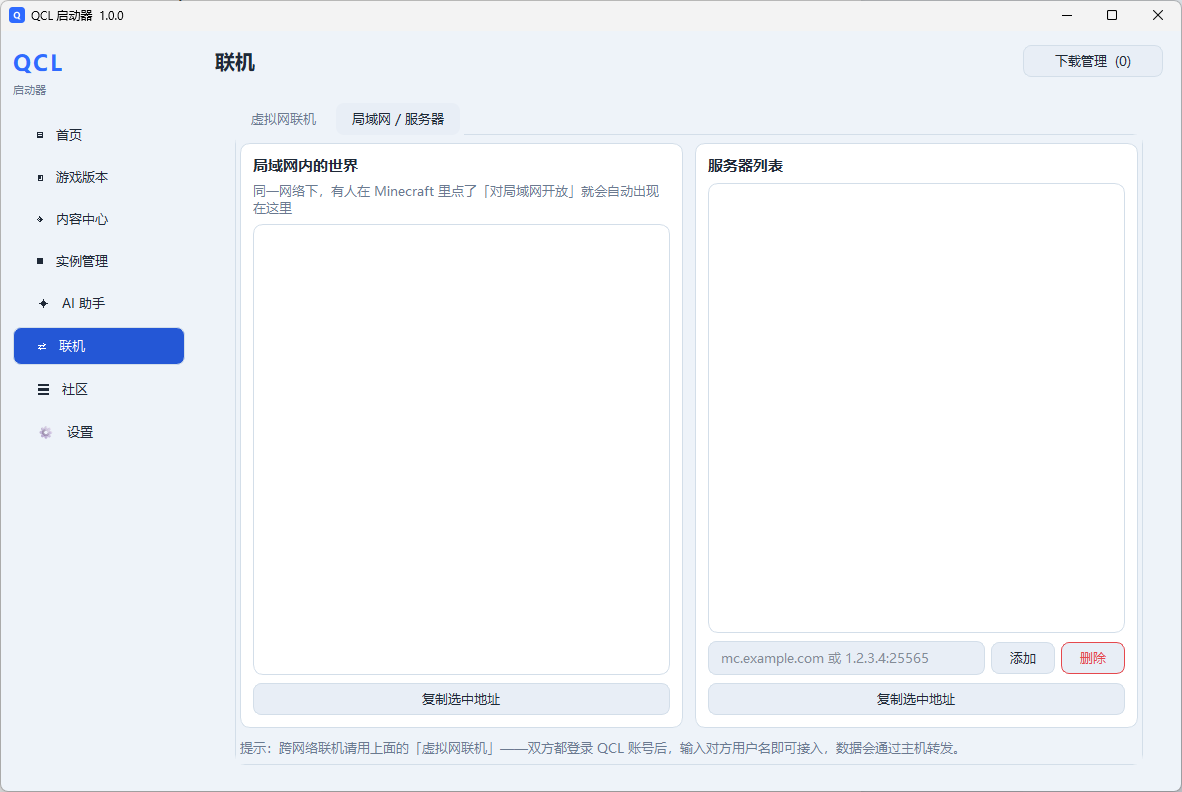Click the 内容中心 sidebar icon
1182x792 pixels.
tap(40, 219)
